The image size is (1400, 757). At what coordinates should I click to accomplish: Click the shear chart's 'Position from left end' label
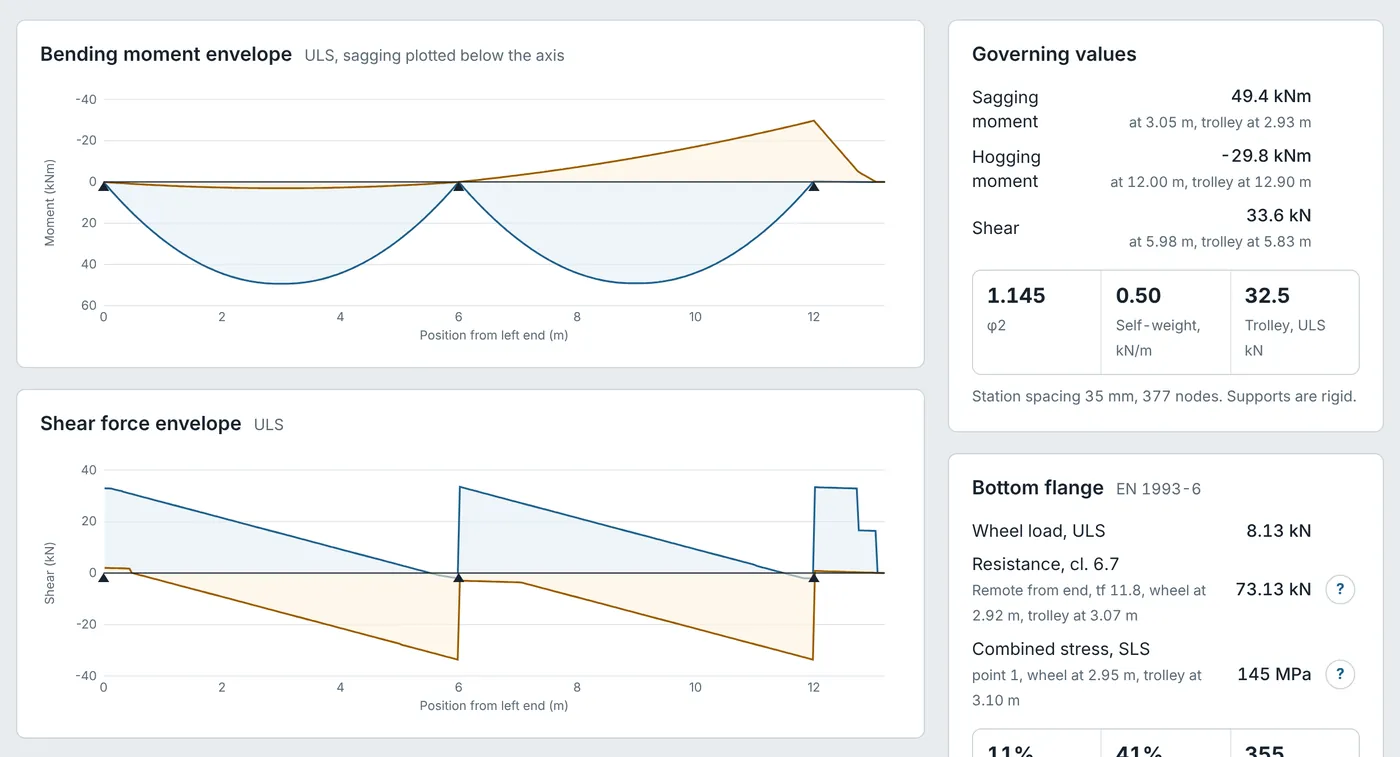pyautogui.click(x=494, y=705)
